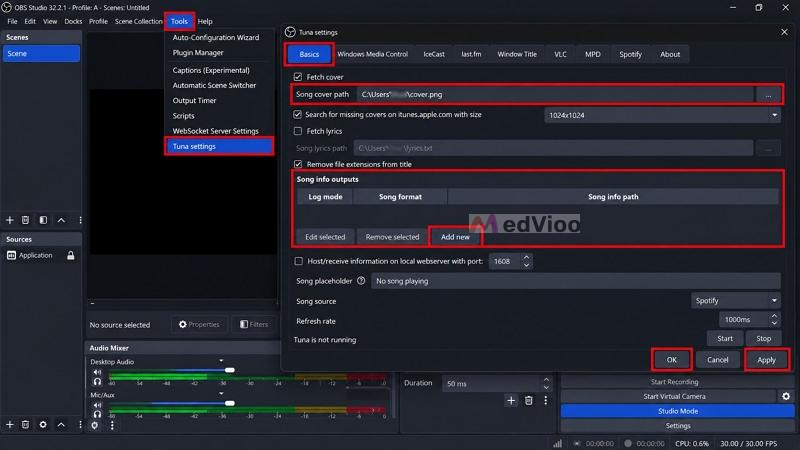Open Sources panel three-dot menu

point(80,424)
